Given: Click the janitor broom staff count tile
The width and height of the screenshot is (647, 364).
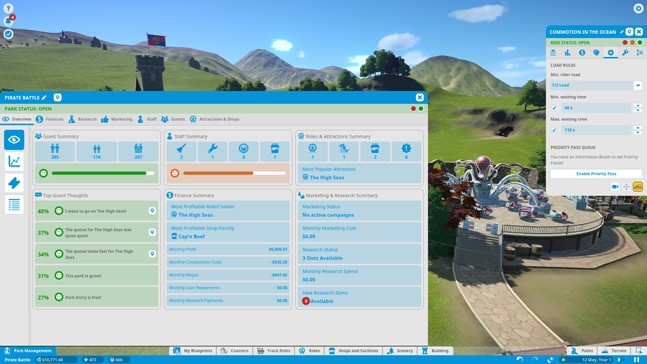Looking at the screenshot, I should pos(181,151).
